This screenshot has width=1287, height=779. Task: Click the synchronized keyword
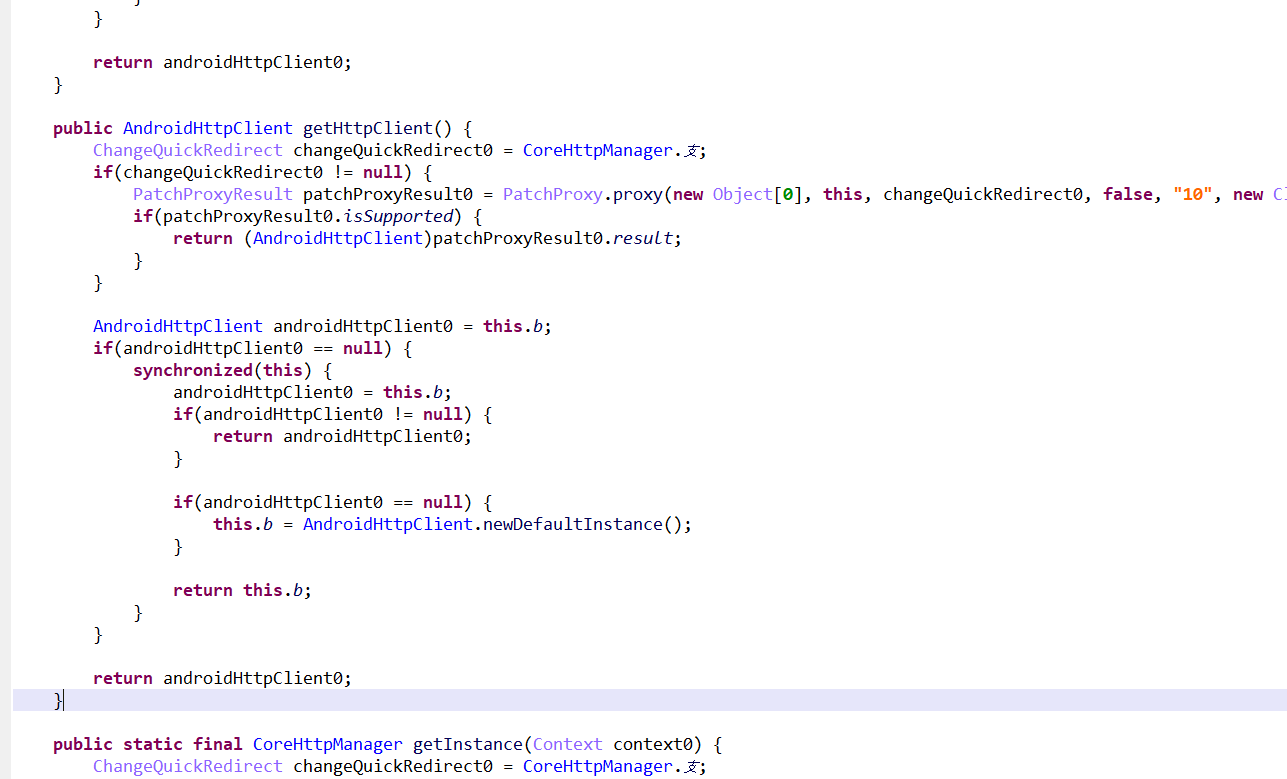click(x=192, y=370)
